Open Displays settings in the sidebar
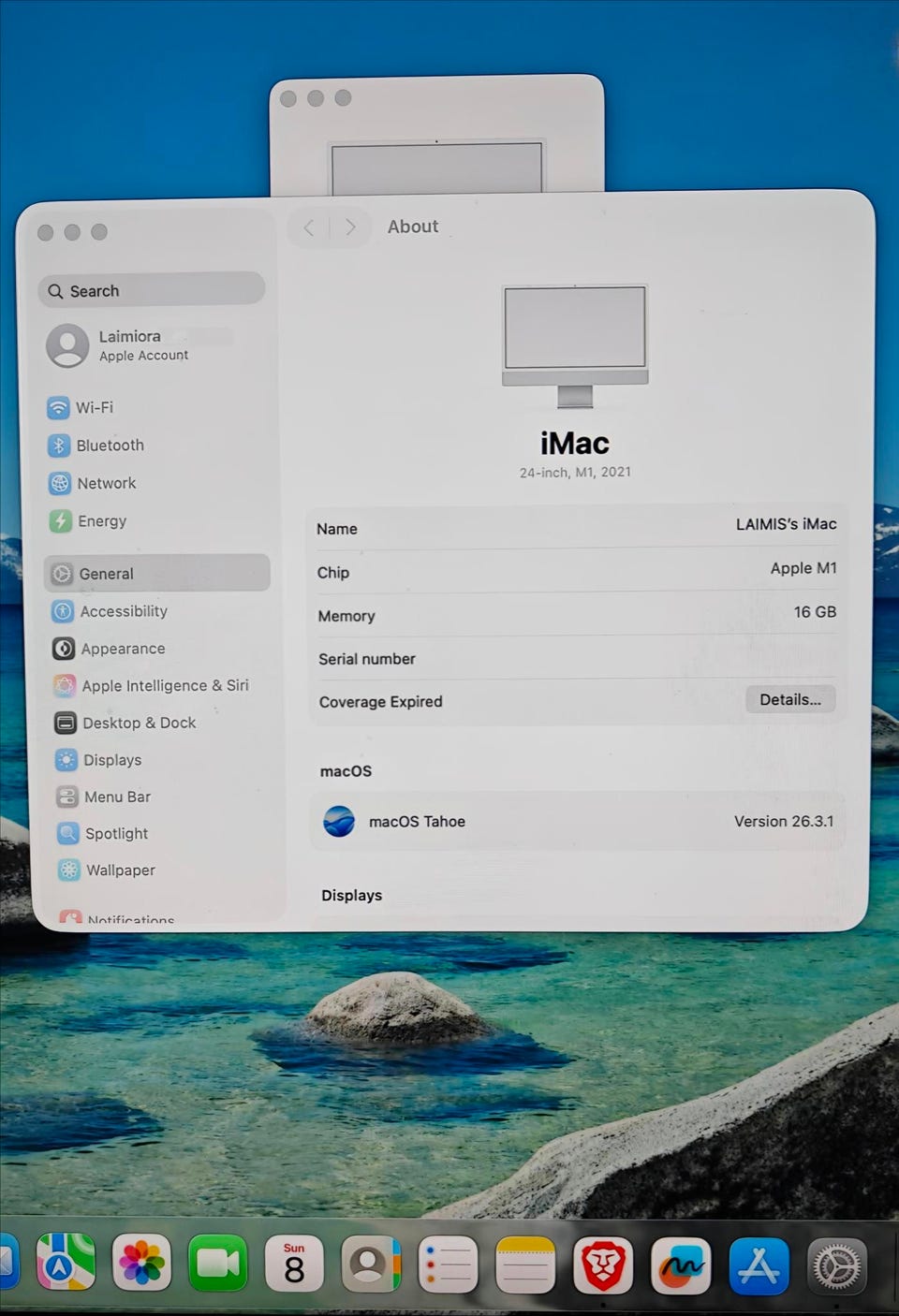 (x=98, y=760)
